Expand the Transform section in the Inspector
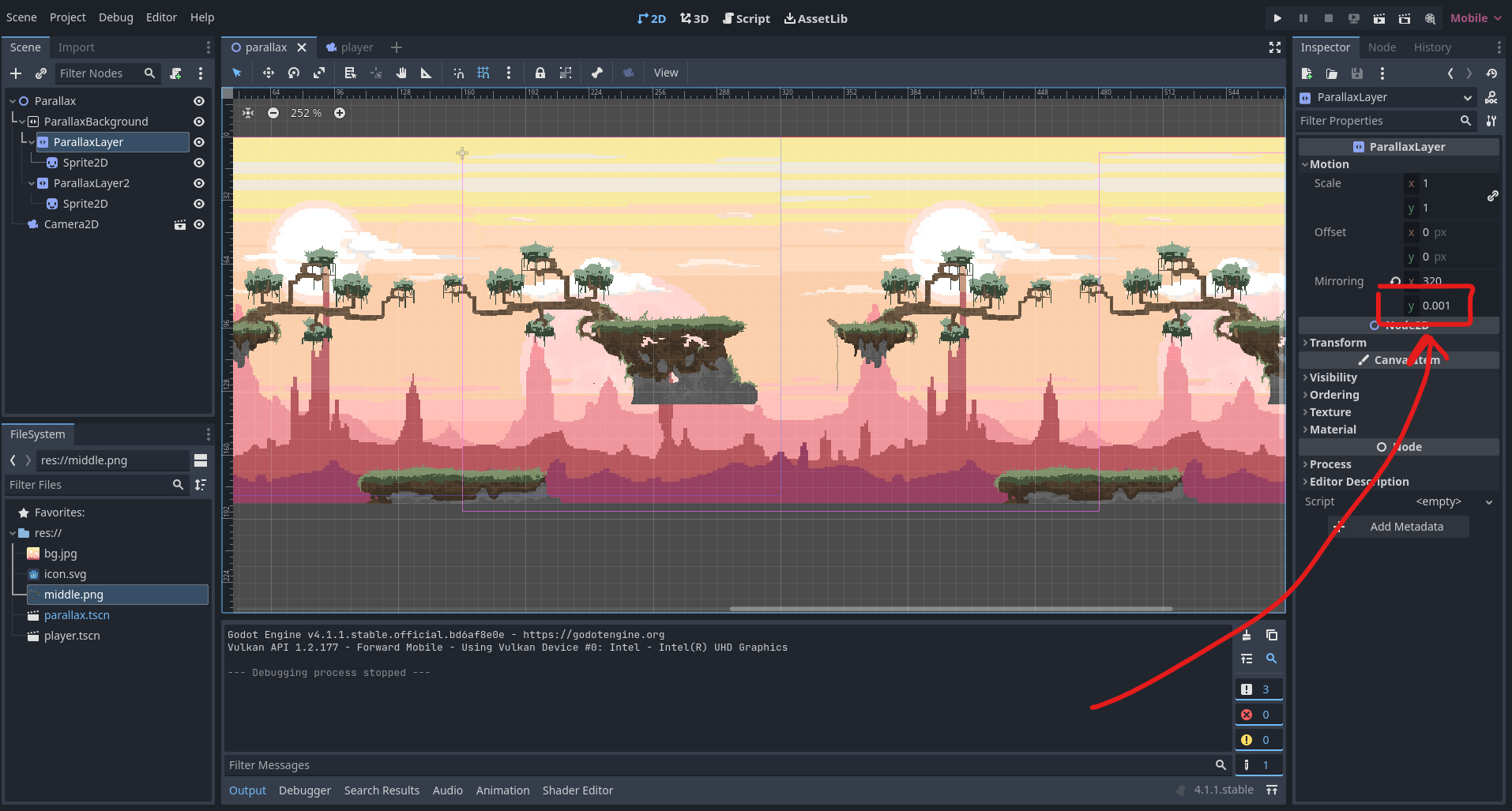This screenshot has height=811, width=1512. (x=1337, y=342)
